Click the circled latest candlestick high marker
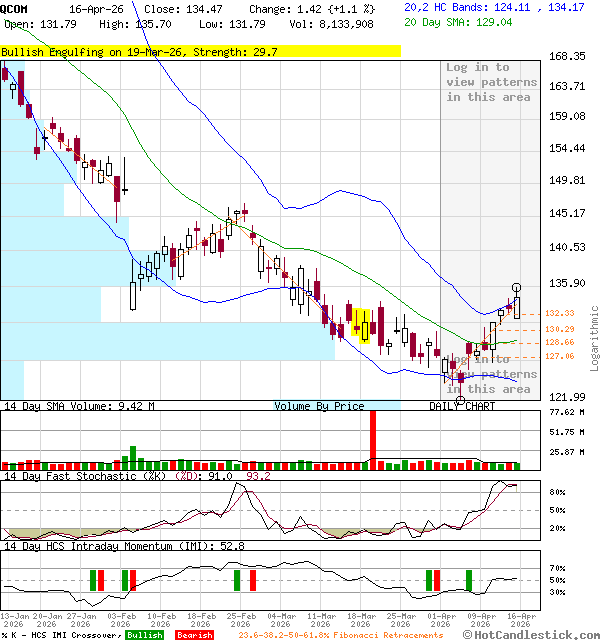This screenshot has height=640, width=600. (517, 288)
